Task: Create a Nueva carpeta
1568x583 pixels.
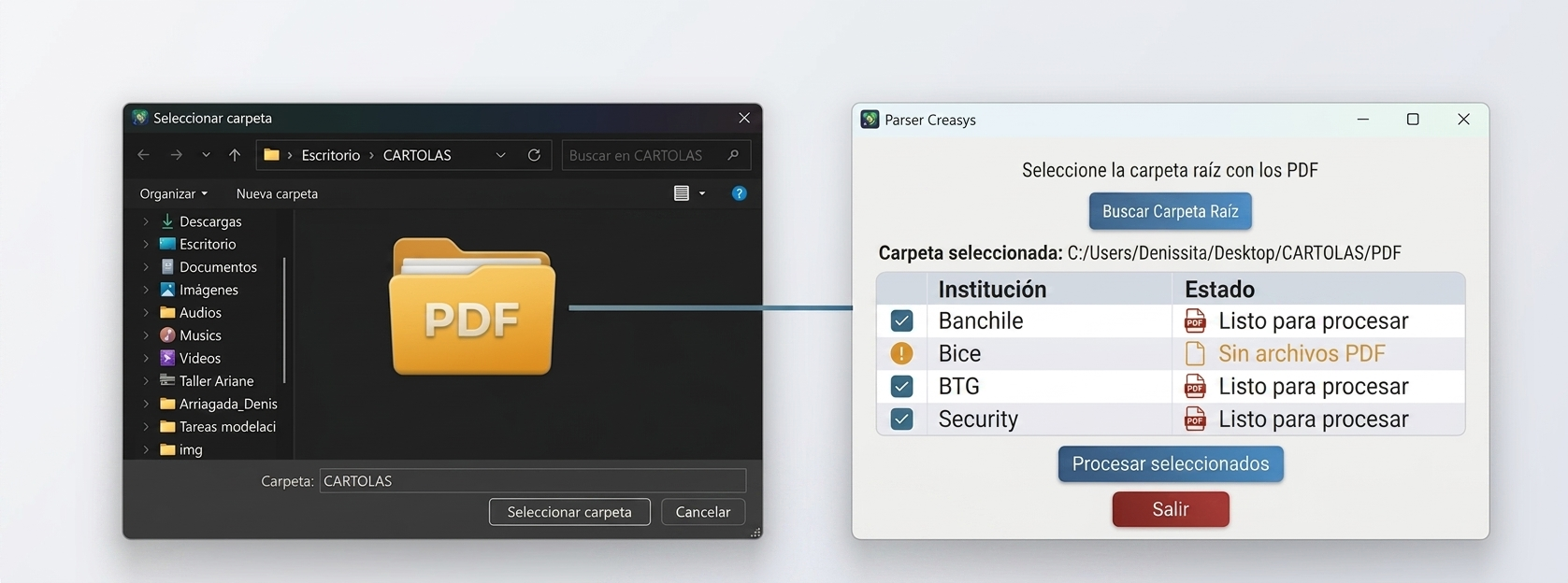Action: tap(277, 193)
